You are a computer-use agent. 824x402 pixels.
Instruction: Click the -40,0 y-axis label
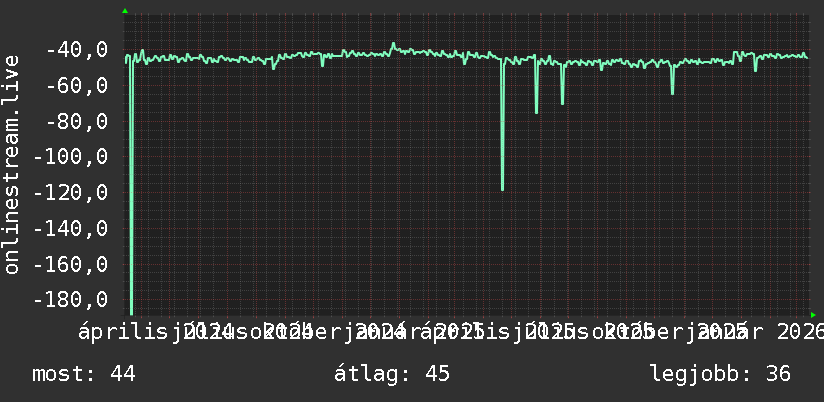tap(77, 50)
